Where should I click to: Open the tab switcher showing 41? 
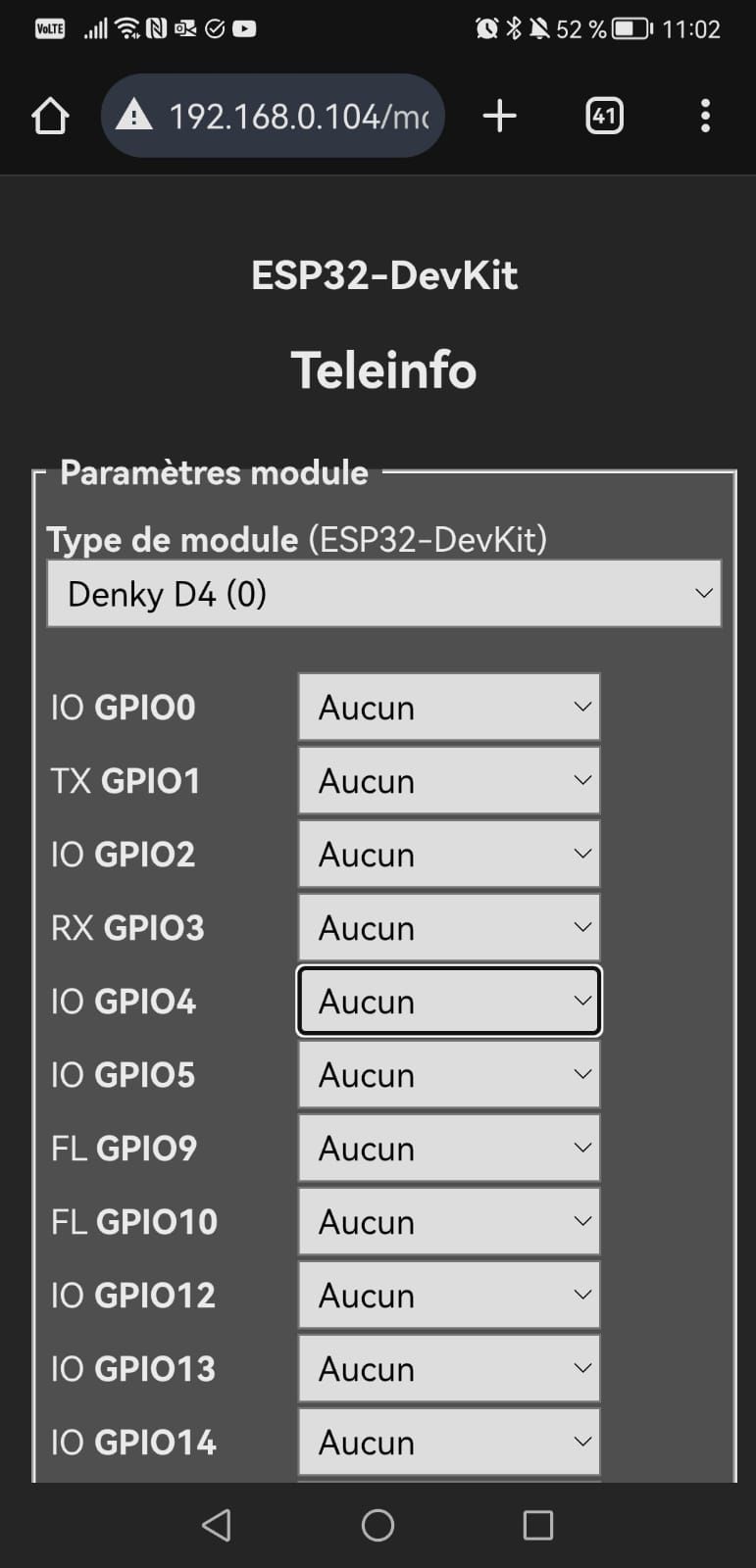coord(604,116)
